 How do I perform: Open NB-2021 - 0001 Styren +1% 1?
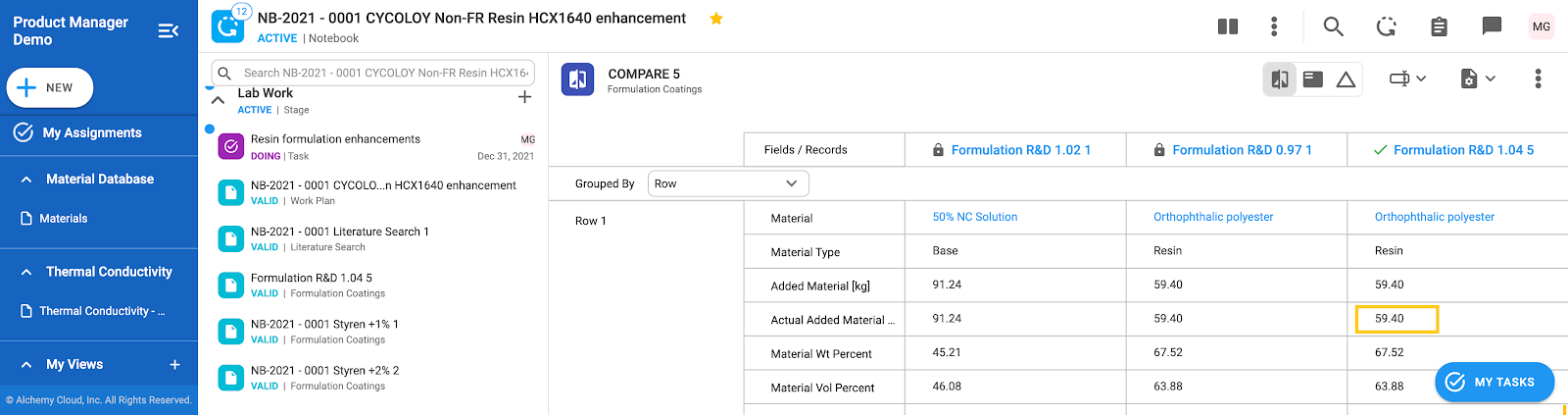click(324, 324)
